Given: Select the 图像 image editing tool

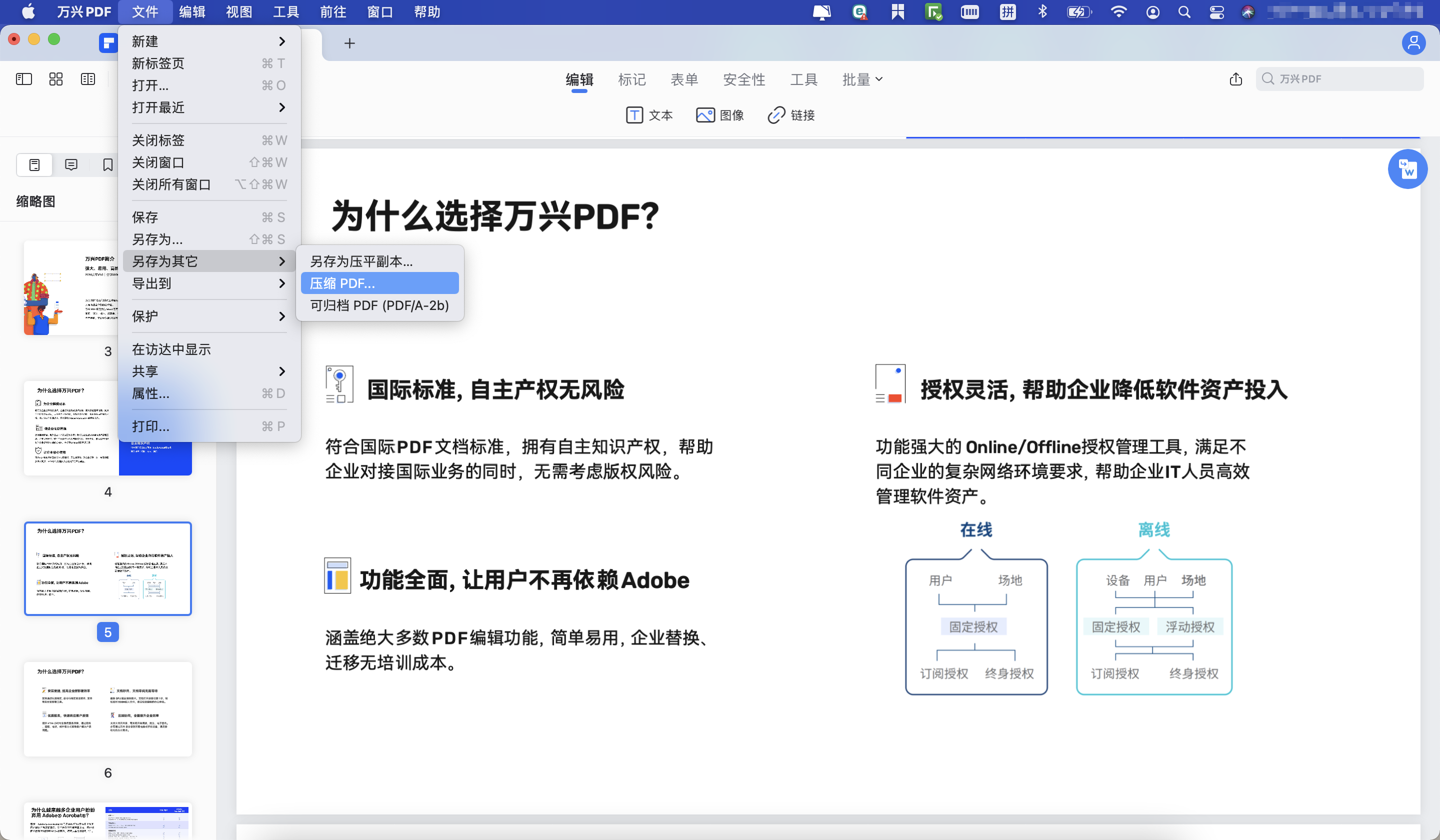Looking at the screenshot, I should click(x=720, y=115).
